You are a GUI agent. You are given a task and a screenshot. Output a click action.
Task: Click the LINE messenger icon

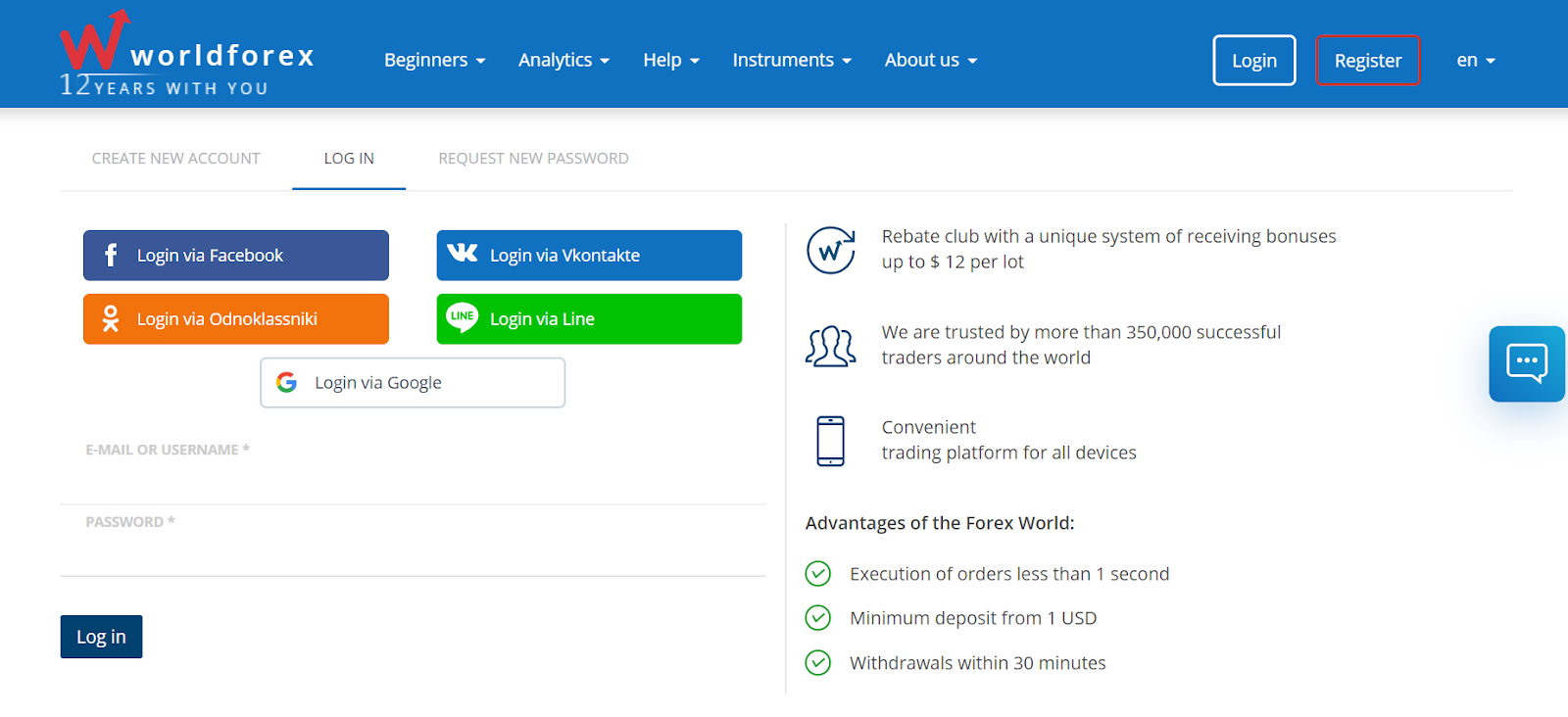point(463,317)
